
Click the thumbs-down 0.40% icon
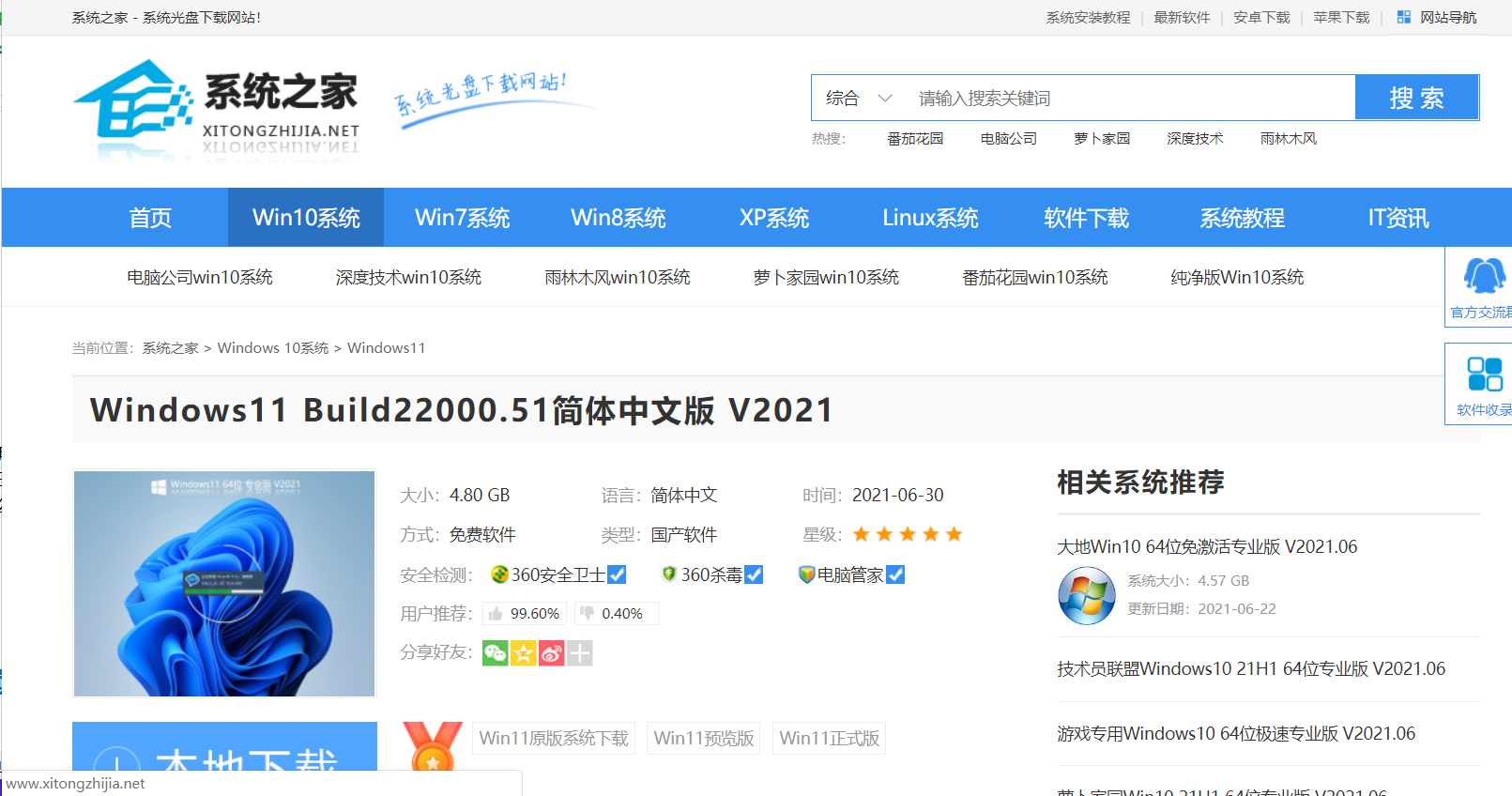(588, 614)
